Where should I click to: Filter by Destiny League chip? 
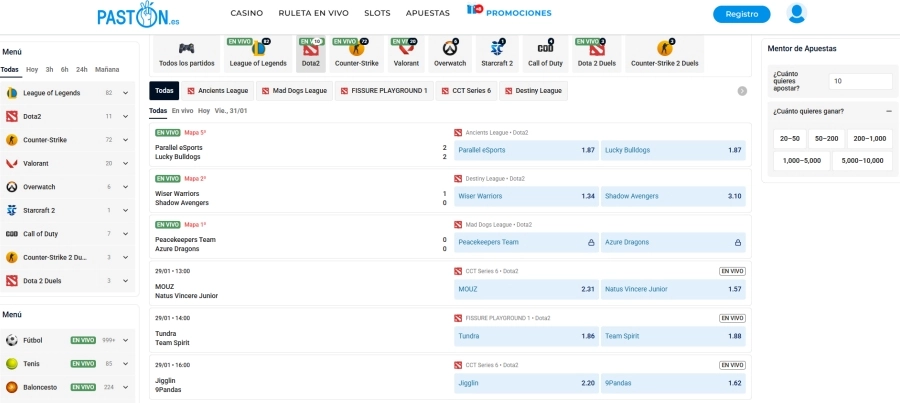(533, 91)
